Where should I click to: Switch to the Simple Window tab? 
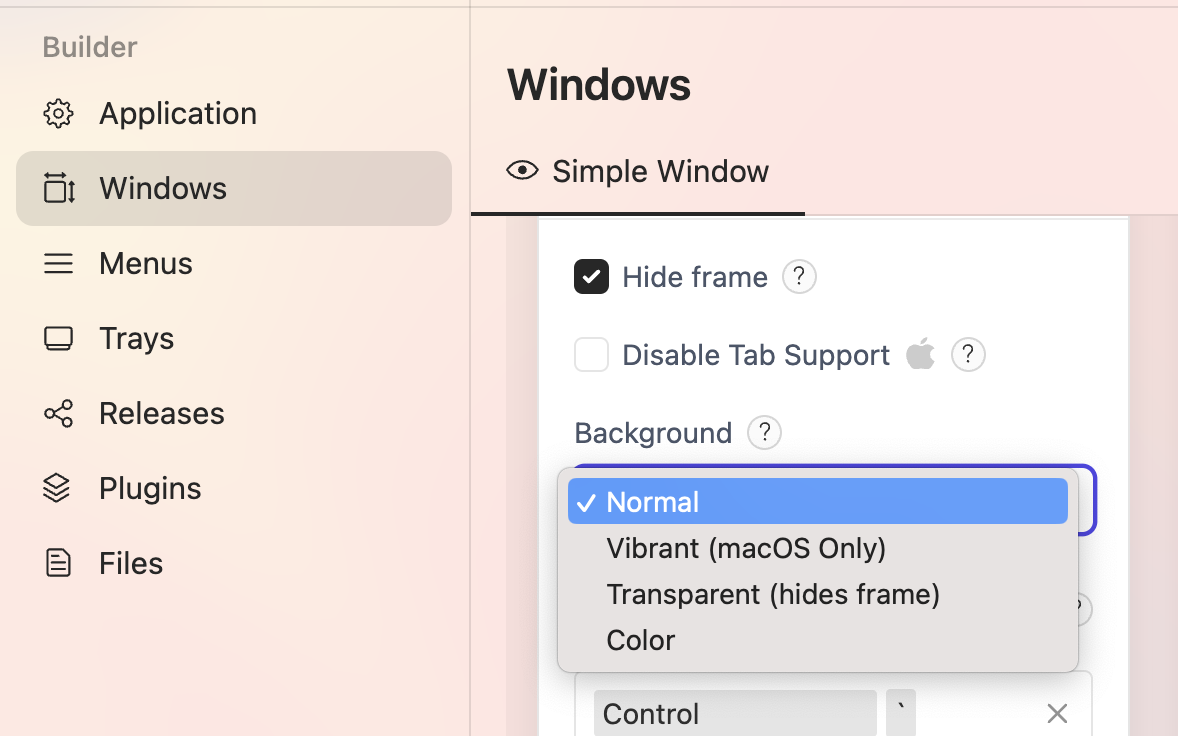[660, 170]
